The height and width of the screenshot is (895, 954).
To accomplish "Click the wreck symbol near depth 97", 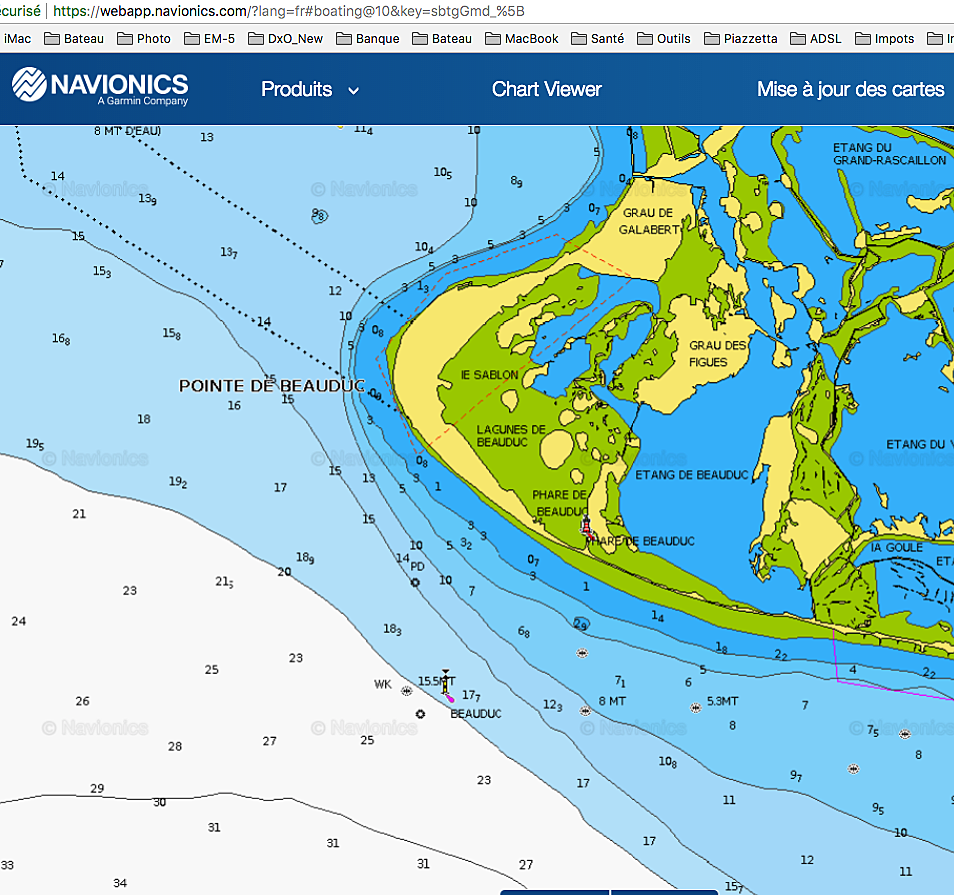I will pyautogui.click(x=854, y=769).
